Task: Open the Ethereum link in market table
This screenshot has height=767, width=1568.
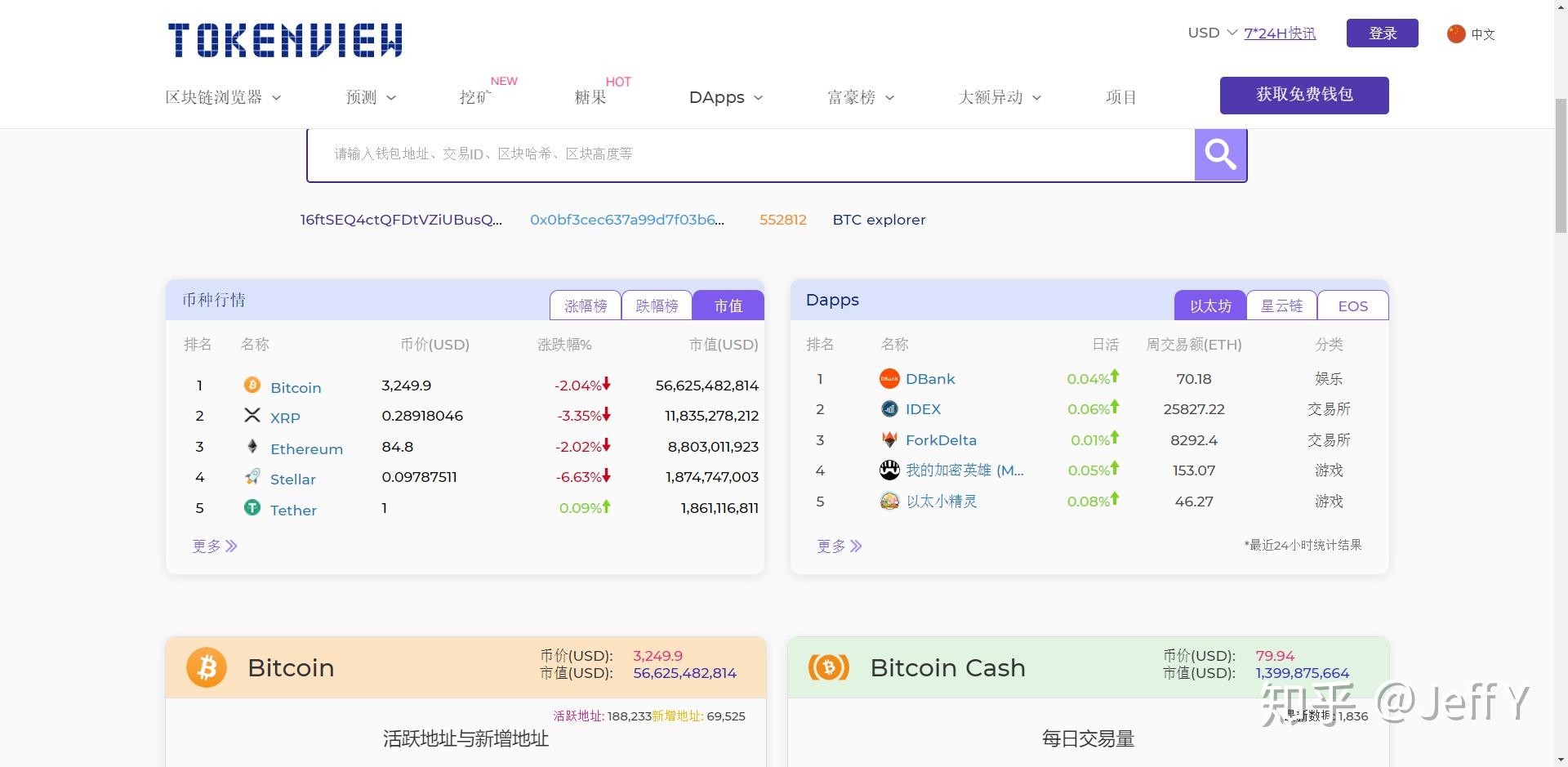Action: [306, 449]
